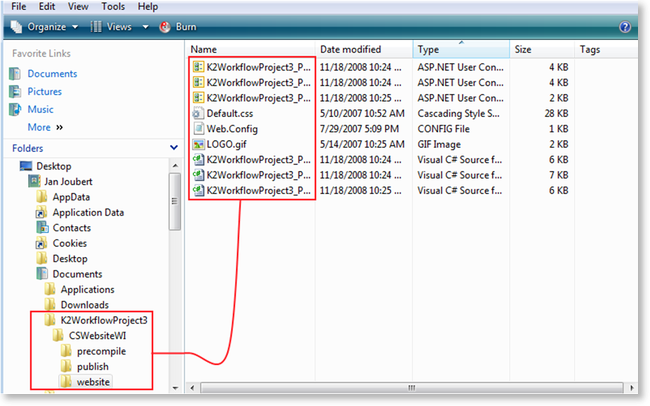Select the website folder

click(x=93, y=382)
